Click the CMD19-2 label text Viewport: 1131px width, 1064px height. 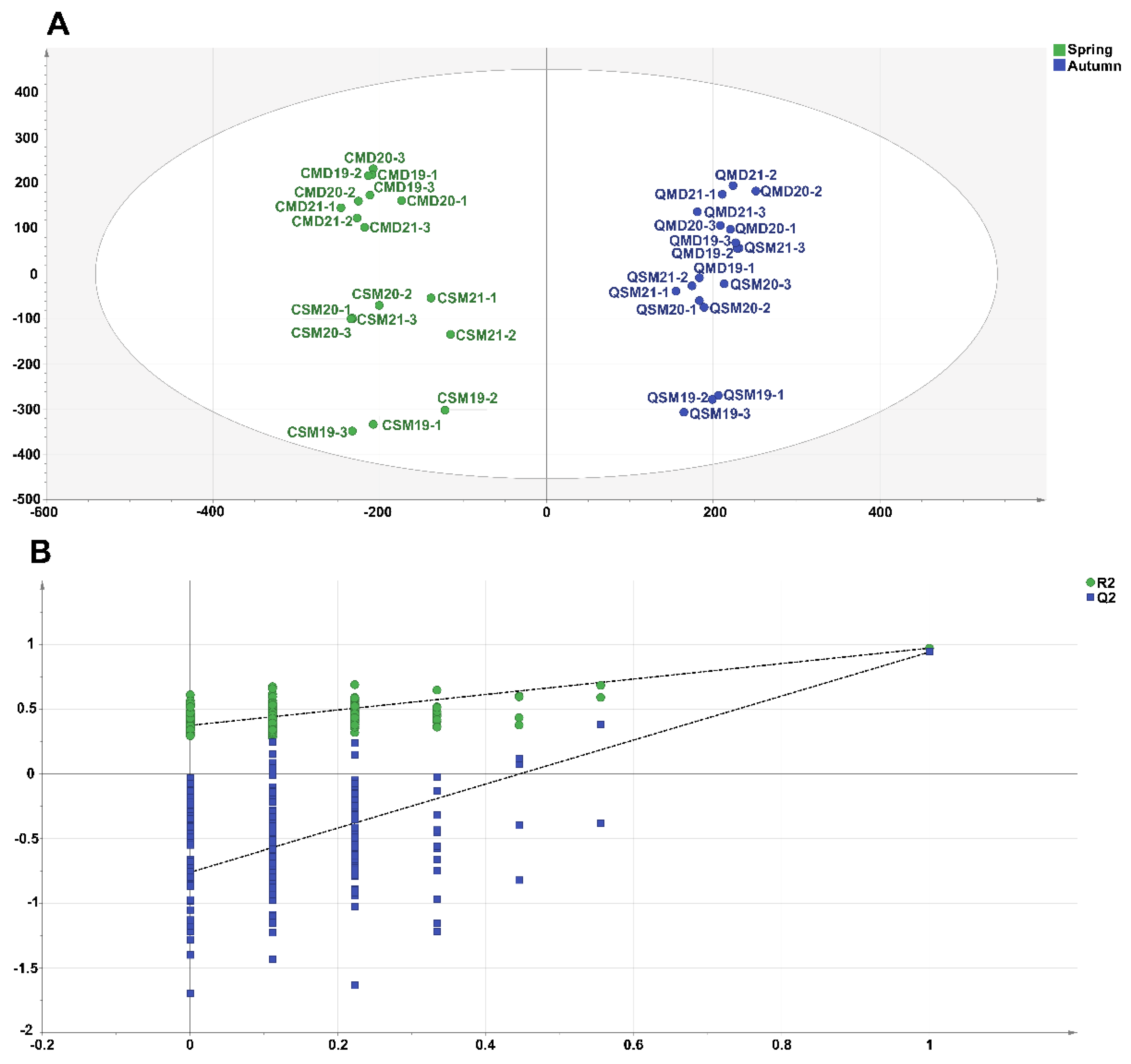(331, 173)
